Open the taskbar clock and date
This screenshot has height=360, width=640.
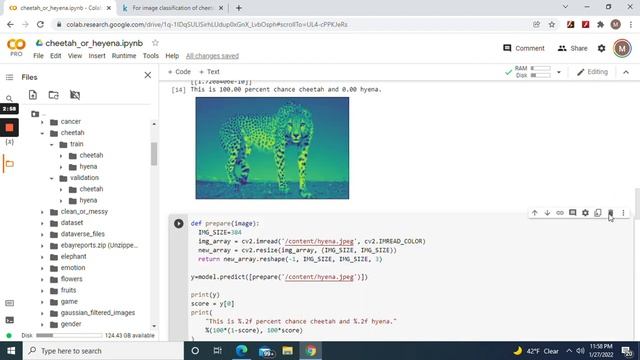click(x=601, y=351)
